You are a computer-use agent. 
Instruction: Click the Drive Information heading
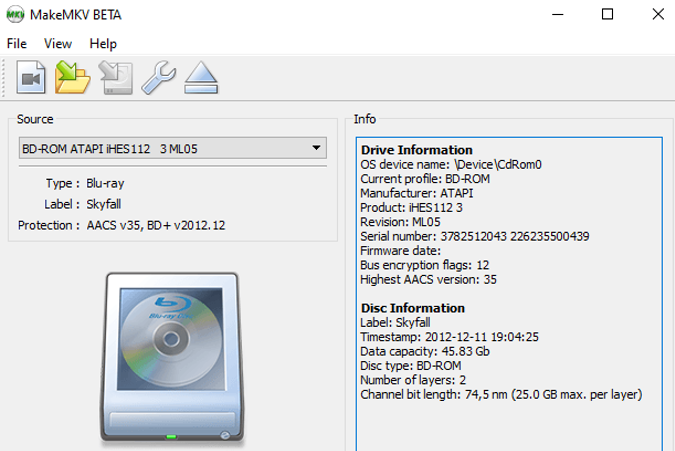pyautogui.click(x=417, y=150)
